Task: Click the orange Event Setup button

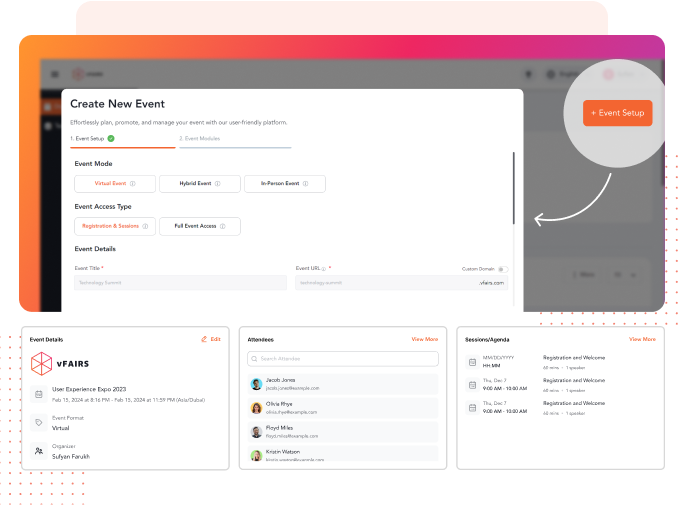Action: 617,113
